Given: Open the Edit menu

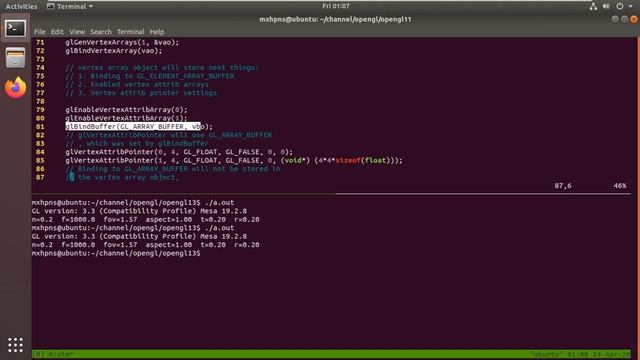Looking at the screenshot, I should pos(57,32).
